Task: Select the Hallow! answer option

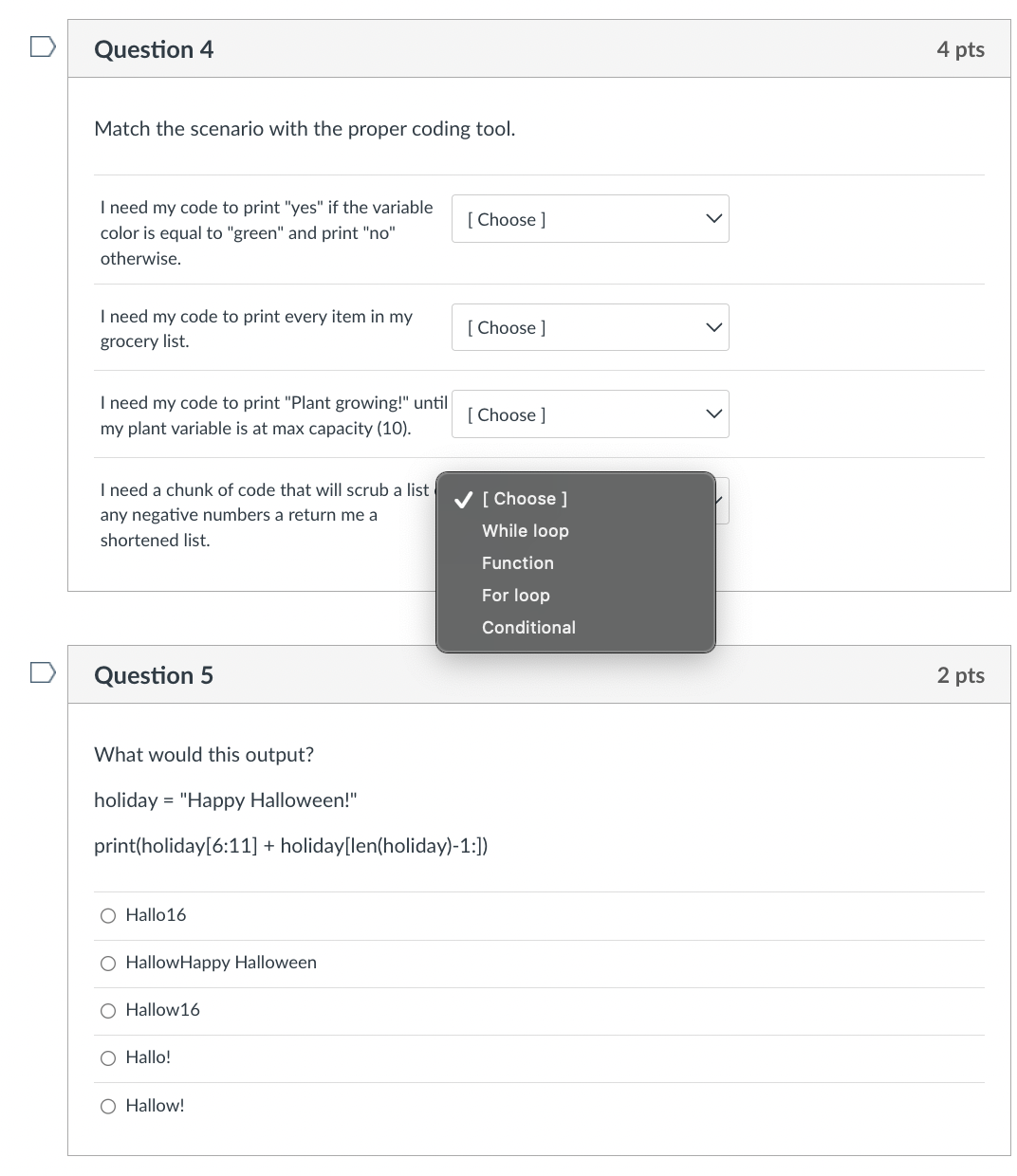Action: (108, 1106)
